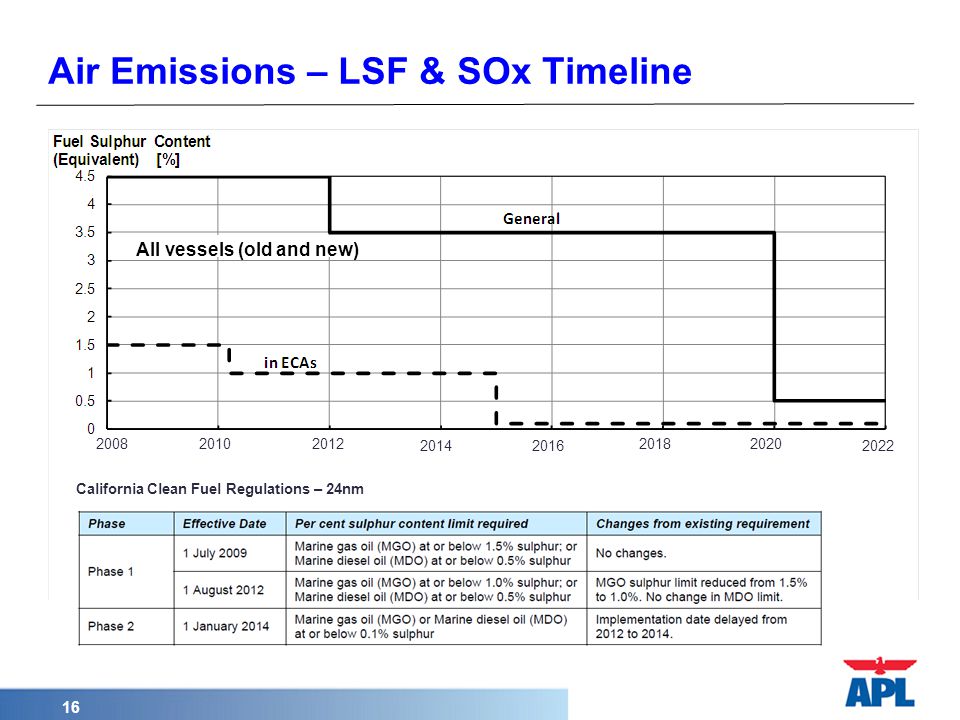The width and height of the screenshot is (960, 720).
Task: Click the 0.5 y-axis value
Action: 85,401
